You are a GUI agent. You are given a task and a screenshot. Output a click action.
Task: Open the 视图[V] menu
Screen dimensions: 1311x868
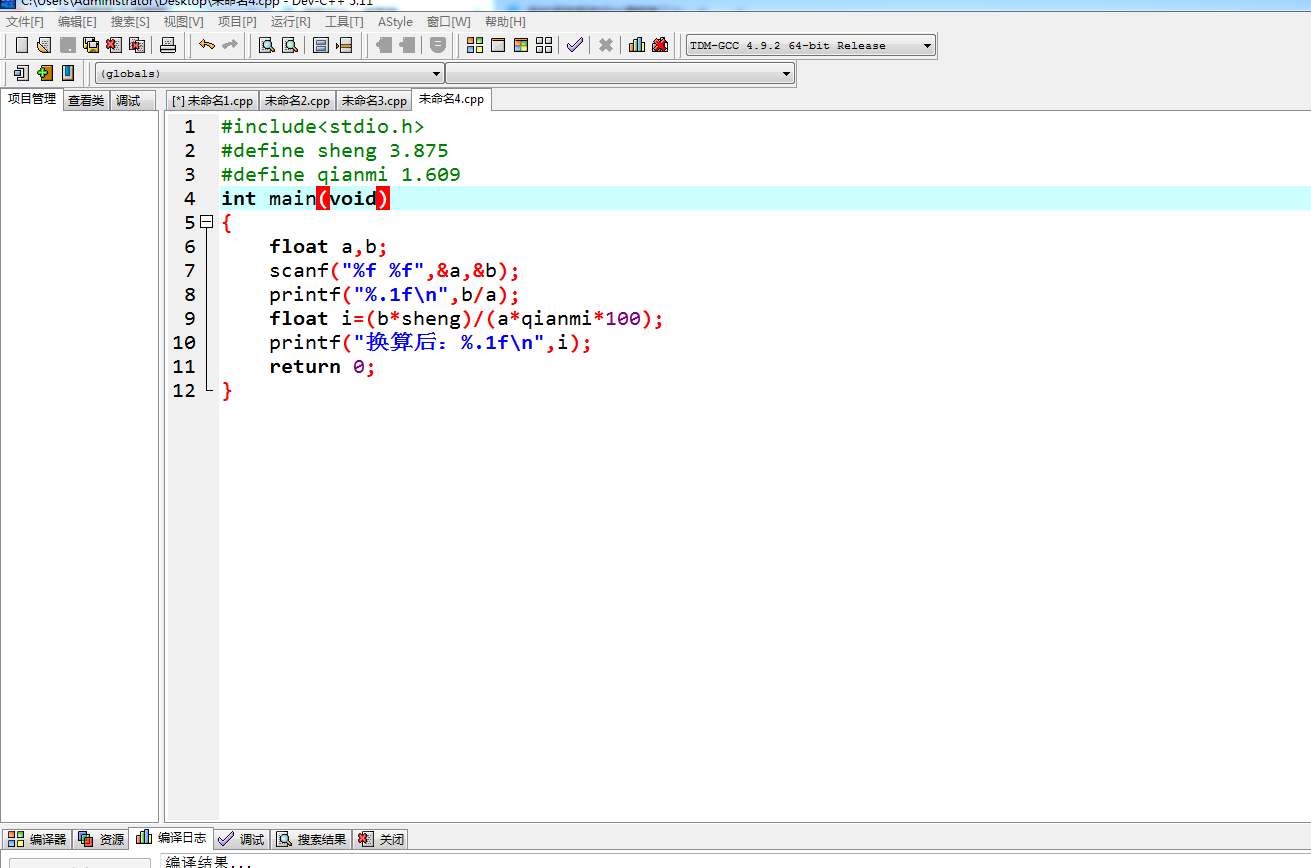click(x=183, y=22)
